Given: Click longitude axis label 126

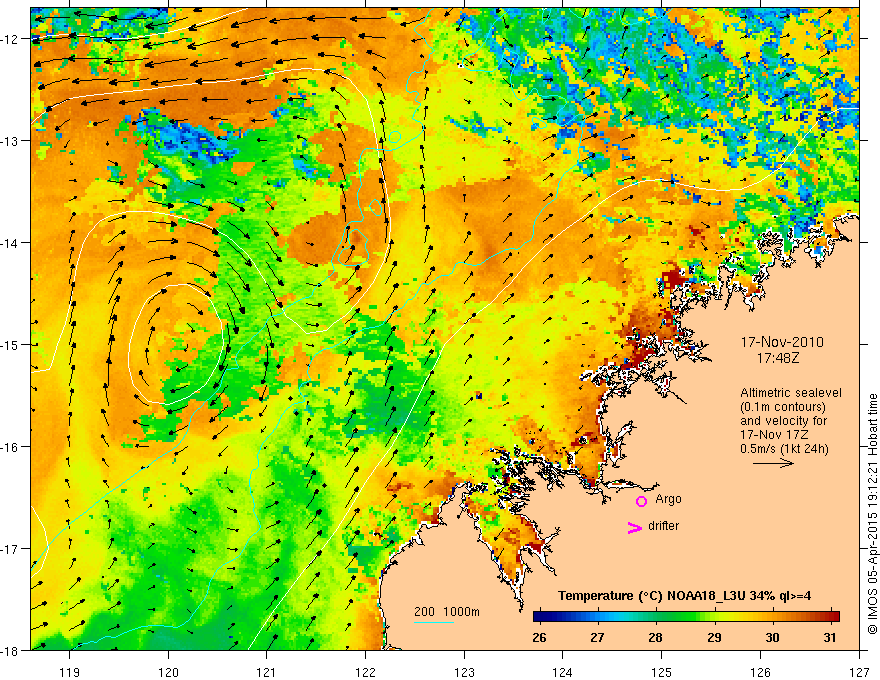Looking at the screenshot, I should (x=760, y=672).
